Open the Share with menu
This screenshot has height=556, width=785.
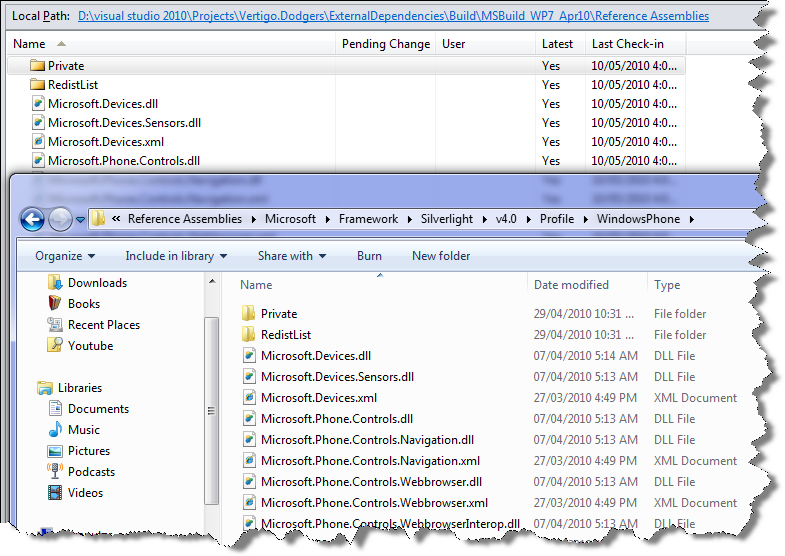click(x=292, y=256)
